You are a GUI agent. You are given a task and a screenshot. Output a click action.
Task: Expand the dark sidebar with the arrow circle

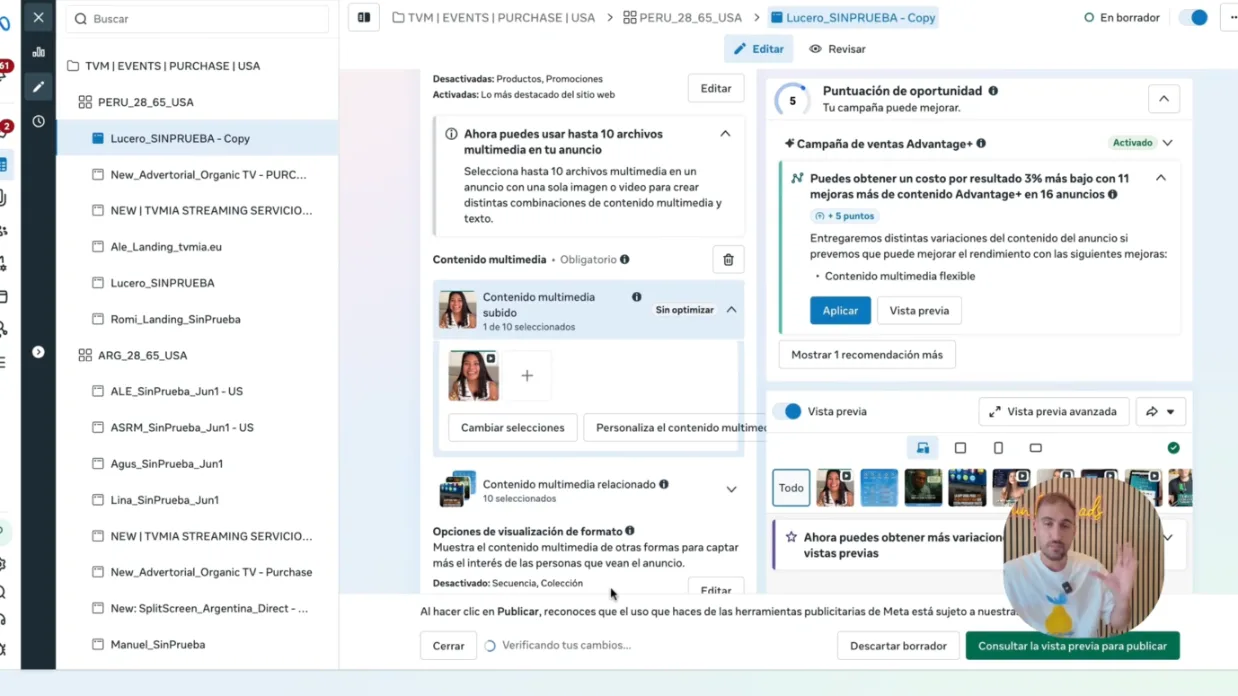pos(38,352)
